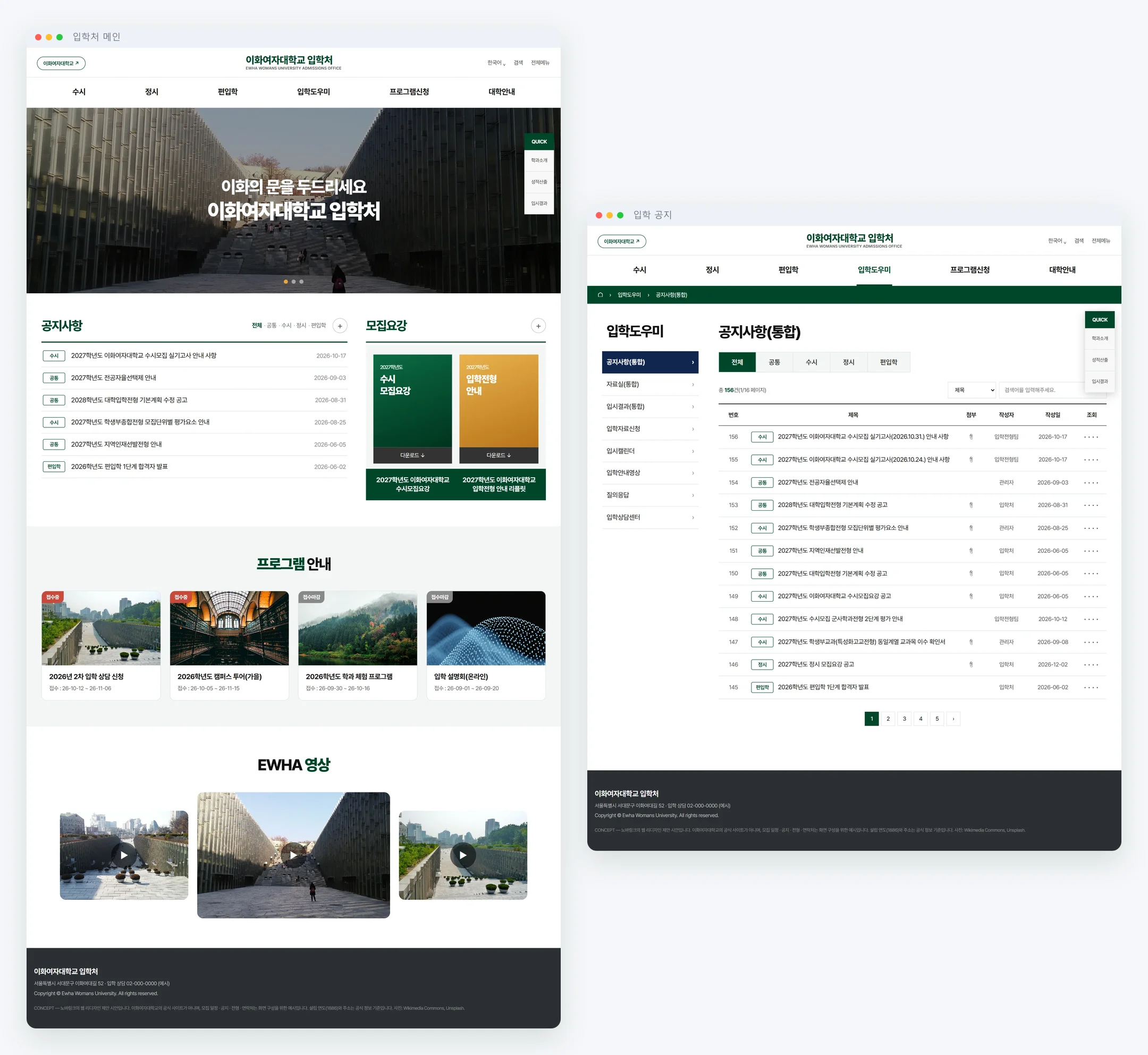Open the 대학안내 menu in the 입학 공지 window
This screenshot has width=1148, height=1055.
1062,270
